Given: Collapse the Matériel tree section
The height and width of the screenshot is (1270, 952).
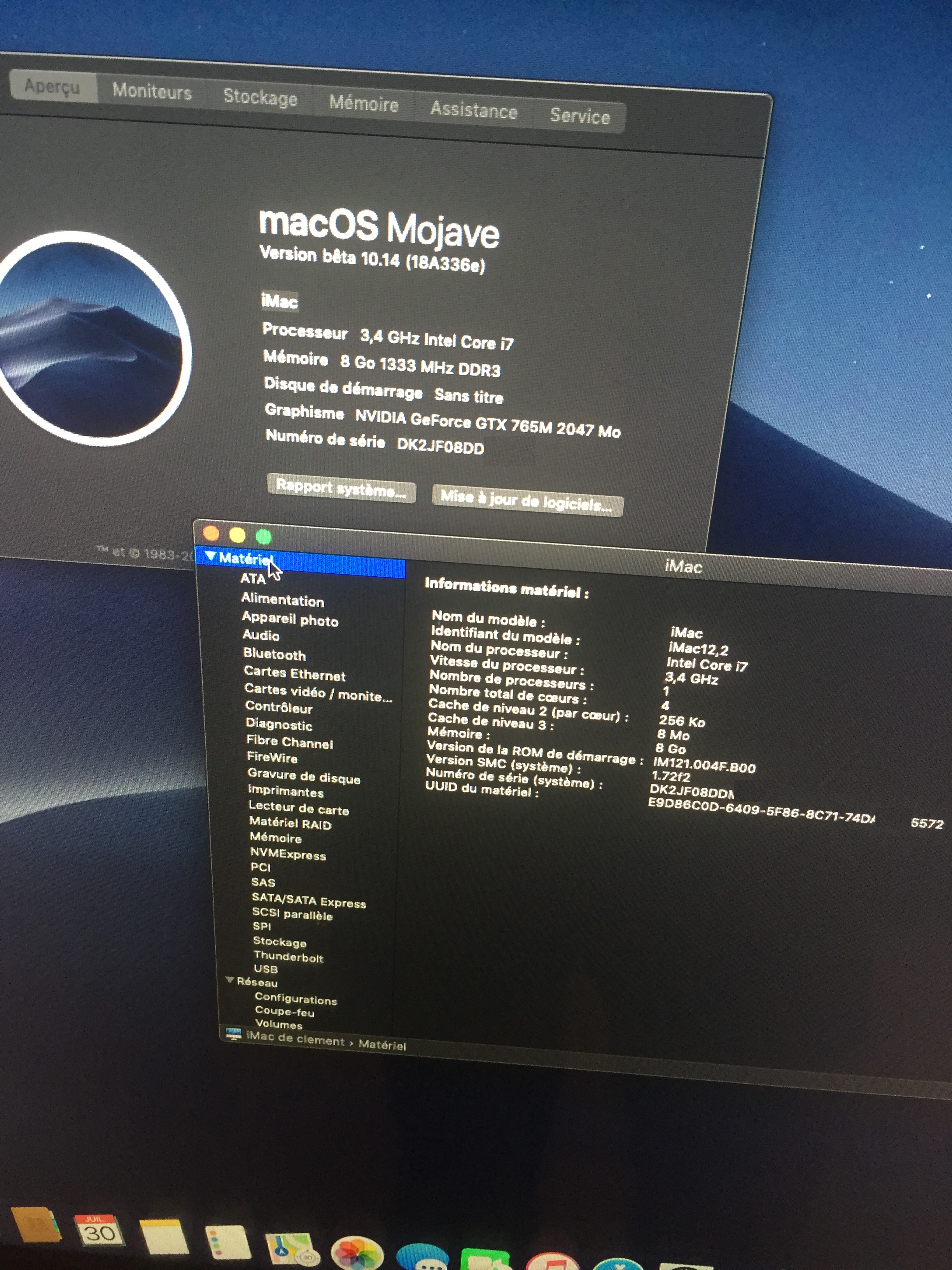Looking at the screenshot, I should (210, 556).
